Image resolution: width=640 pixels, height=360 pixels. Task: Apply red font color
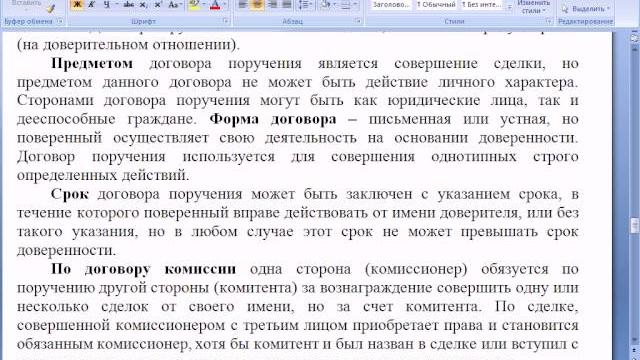pyautogui.click(x=215, y=5)
